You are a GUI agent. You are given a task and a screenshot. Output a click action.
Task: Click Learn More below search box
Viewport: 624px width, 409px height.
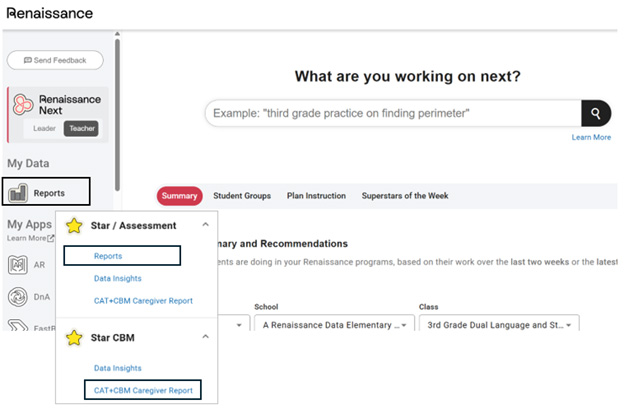click(x=591, y=137)
